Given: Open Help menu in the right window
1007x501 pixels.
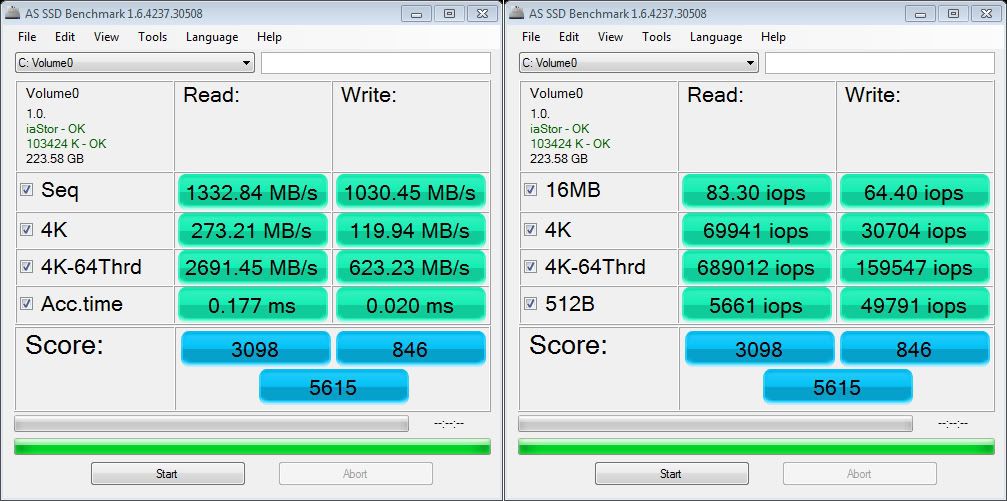Looking at the screenshot, I should click(x=773, y=37).
